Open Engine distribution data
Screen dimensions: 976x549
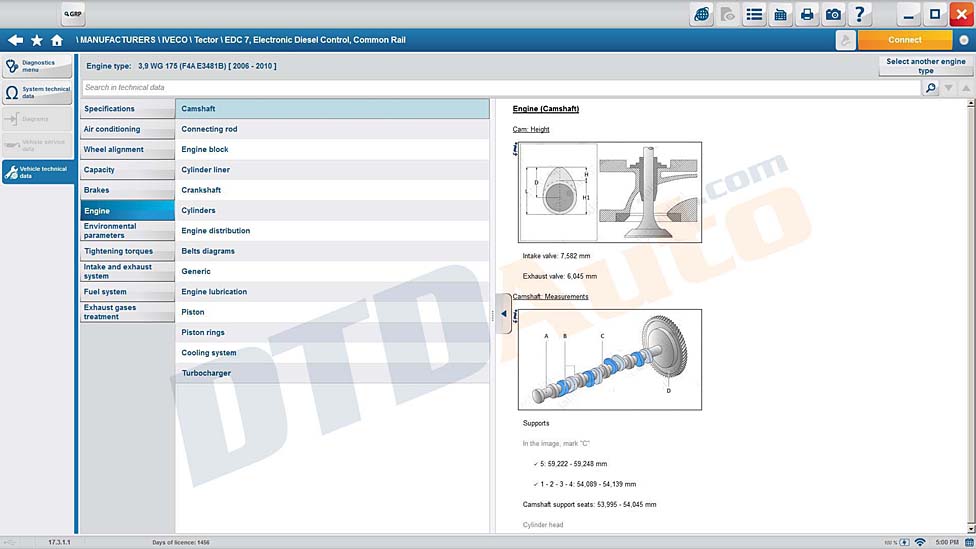pos(332,230)
